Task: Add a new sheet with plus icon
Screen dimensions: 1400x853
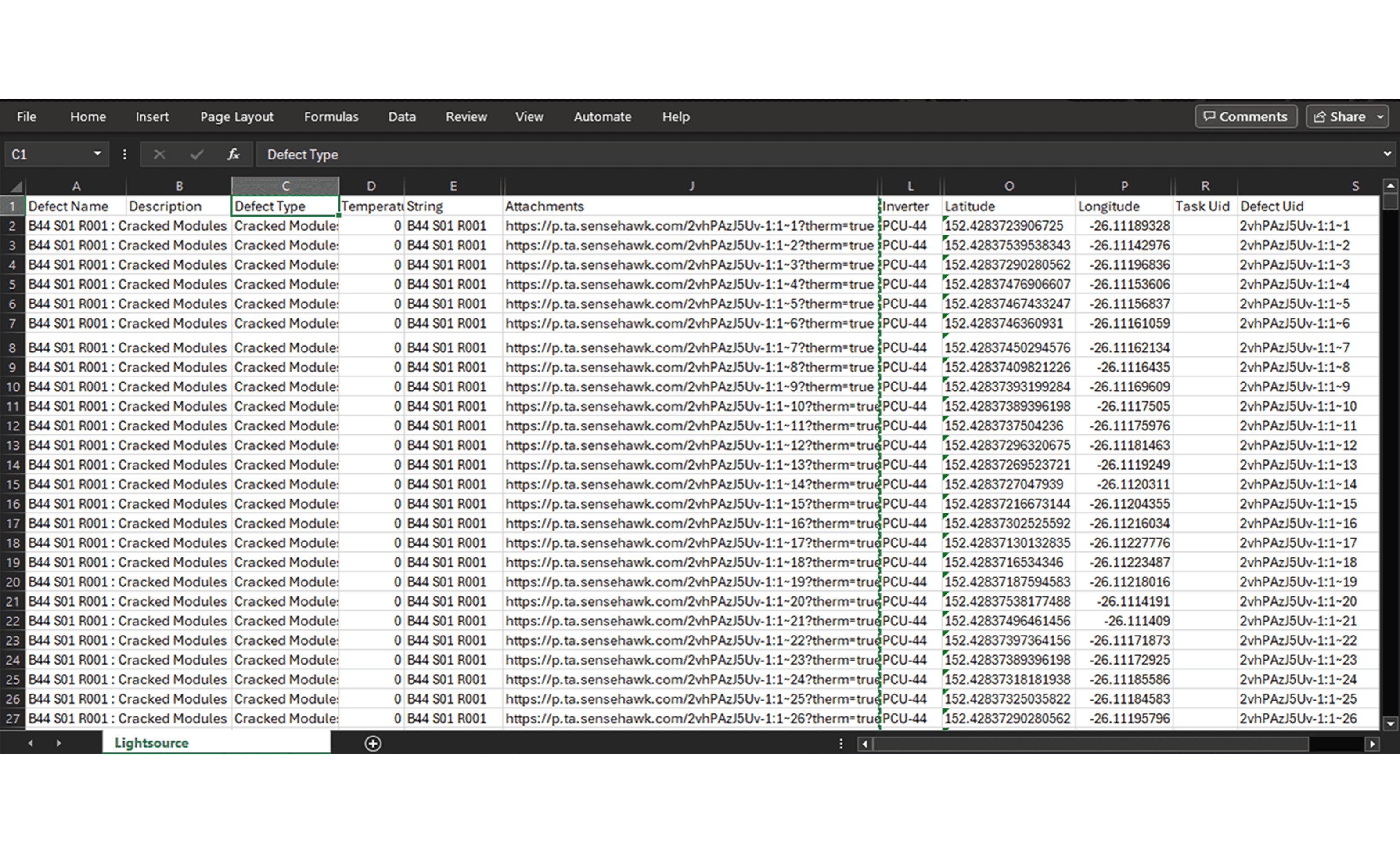Action: pos(373,743)
